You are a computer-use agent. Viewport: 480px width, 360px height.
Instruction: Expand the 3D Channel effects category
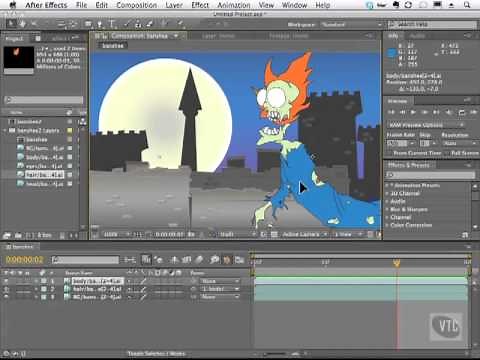(x=387, y=193)
